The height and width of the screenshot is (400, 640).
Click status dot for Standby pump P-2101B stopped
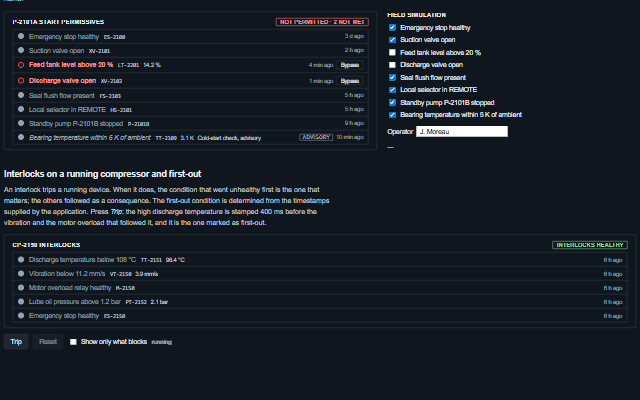(21, 123)
